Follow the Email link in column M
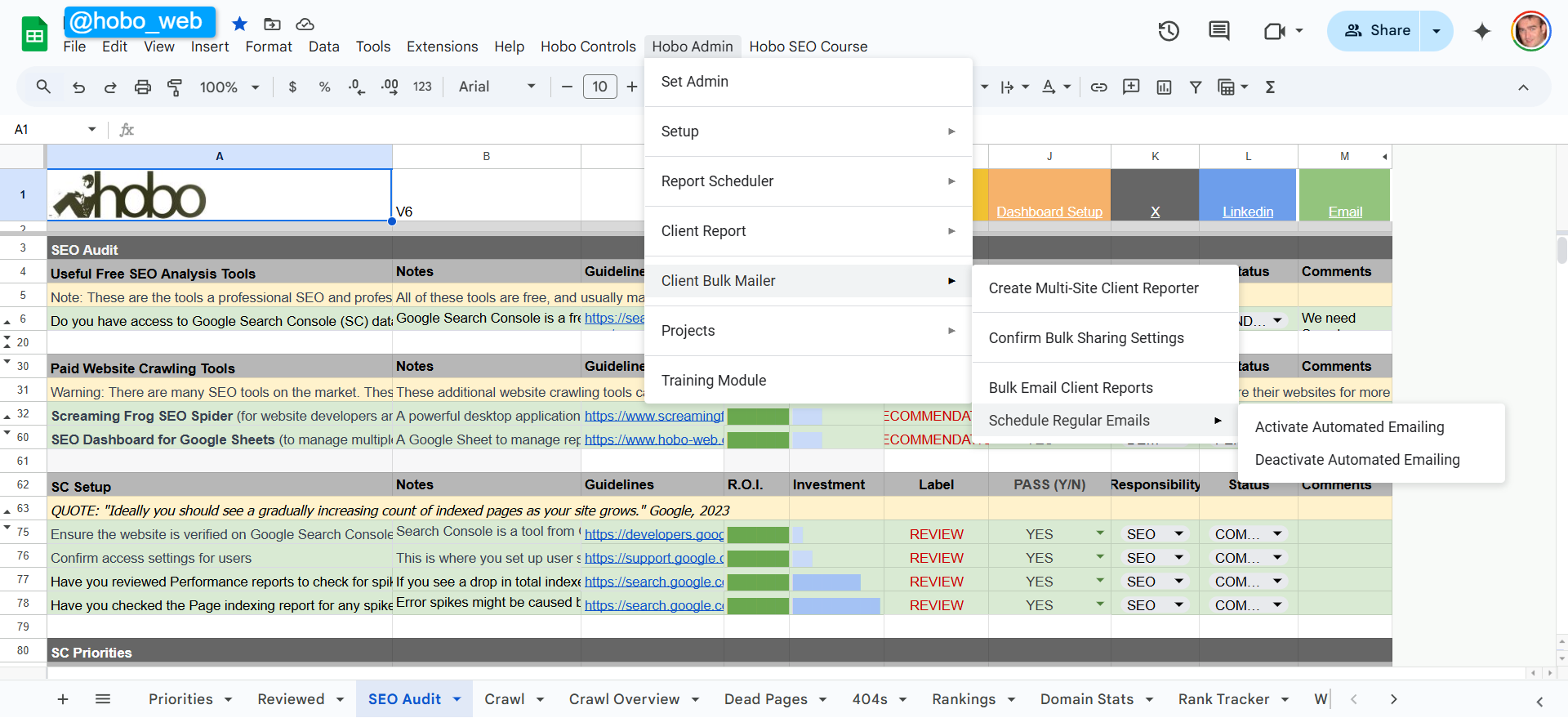This screenshot has height=718, width=1568. [x=1345, y=212]
